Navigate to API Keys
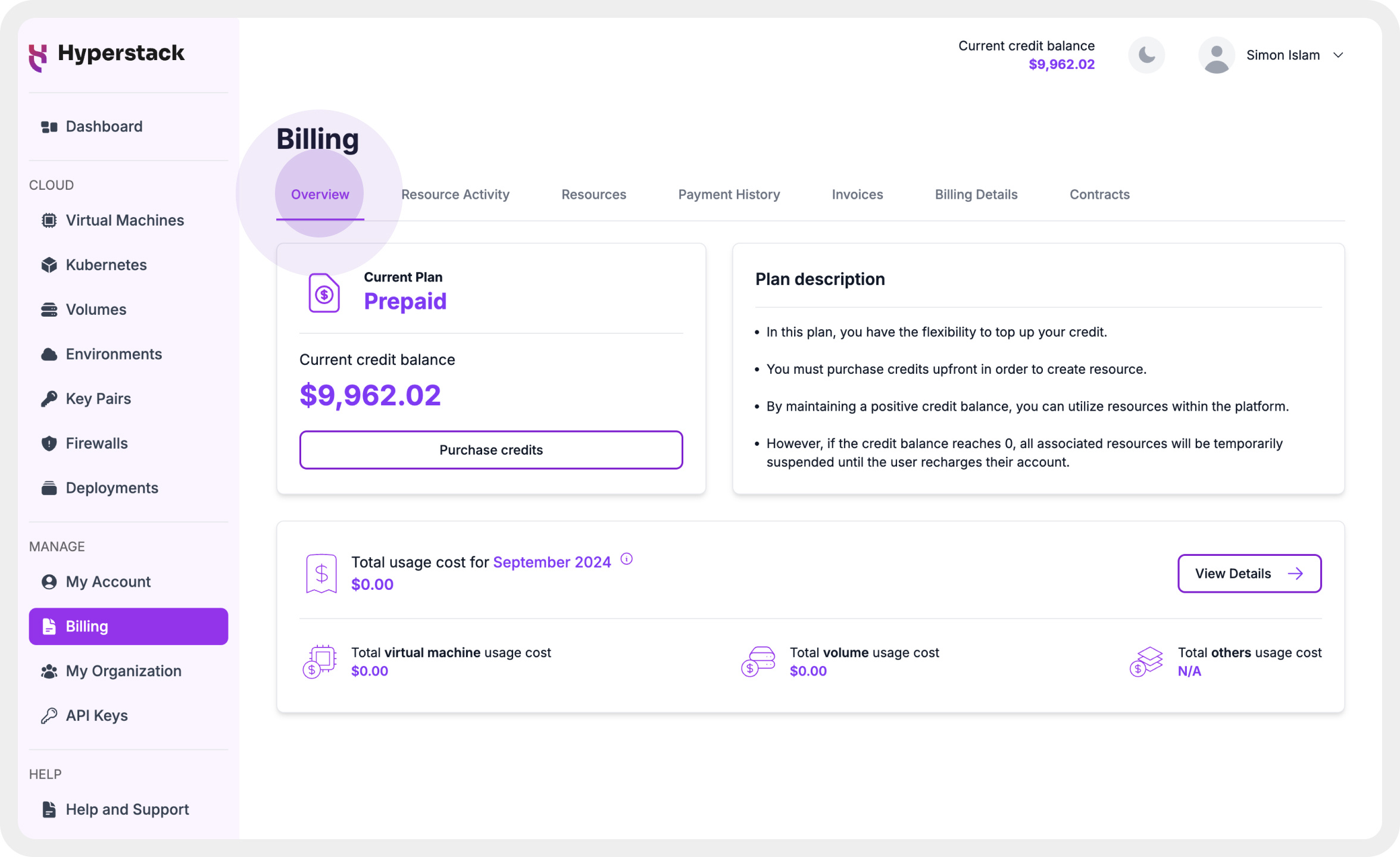 128,715
